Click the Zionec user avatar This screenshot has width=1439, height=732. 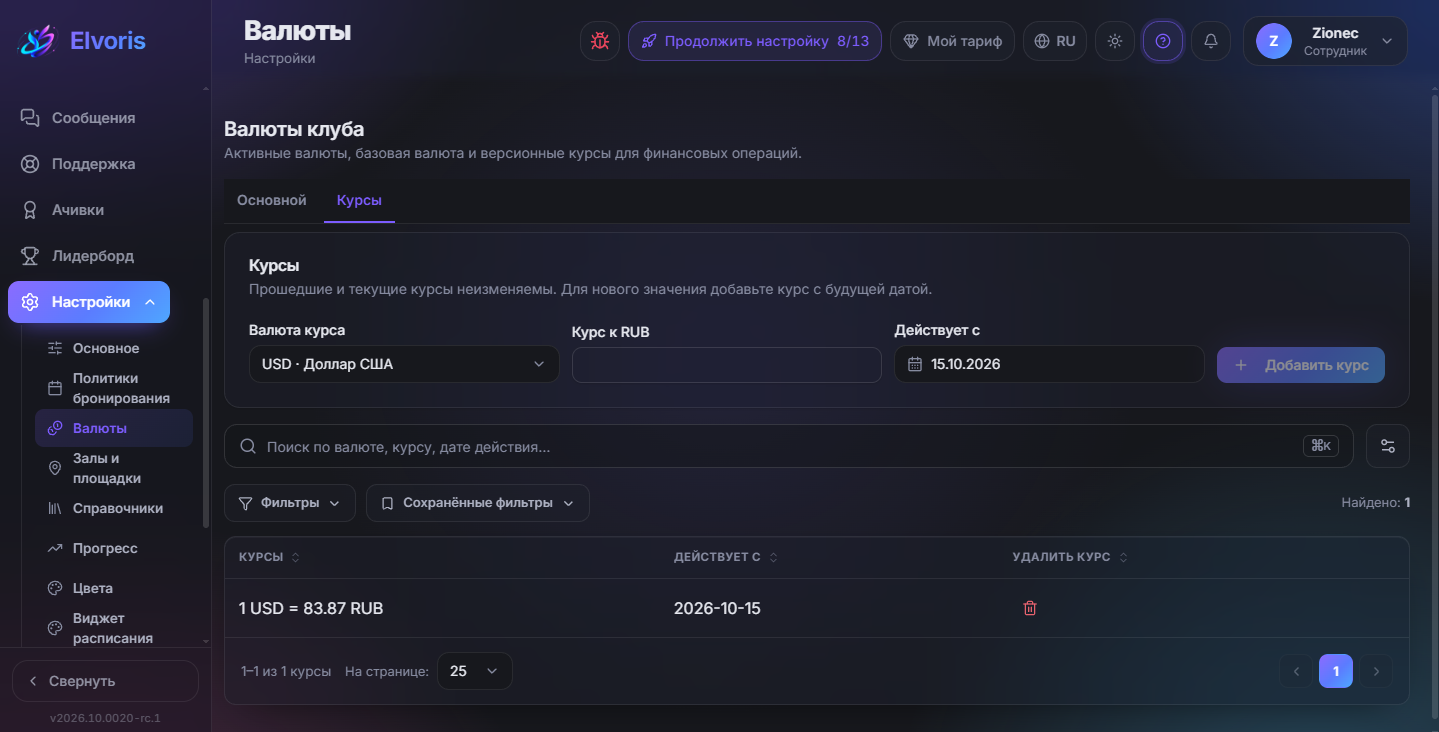coord(1273,41)
